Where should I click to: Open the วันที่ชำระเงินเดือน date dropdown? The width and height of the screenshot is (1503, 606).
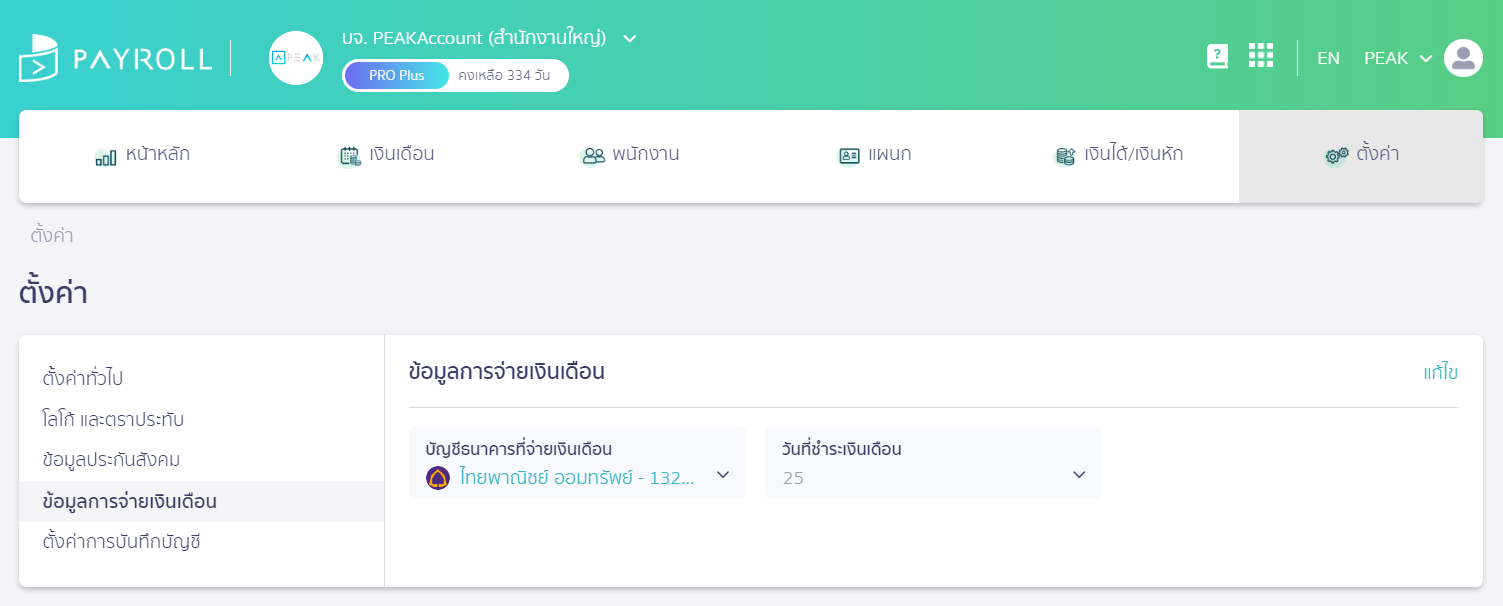point(1078,475)
